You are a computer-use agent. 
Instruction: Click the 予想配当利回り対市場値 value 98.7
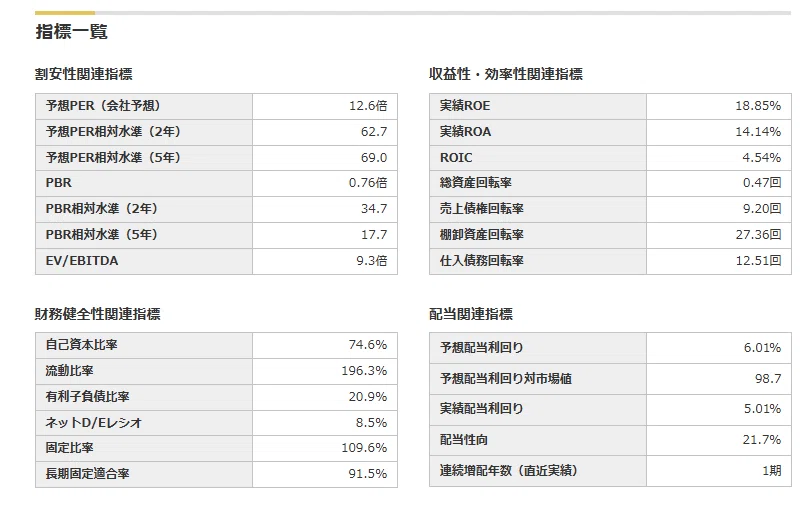768,379
